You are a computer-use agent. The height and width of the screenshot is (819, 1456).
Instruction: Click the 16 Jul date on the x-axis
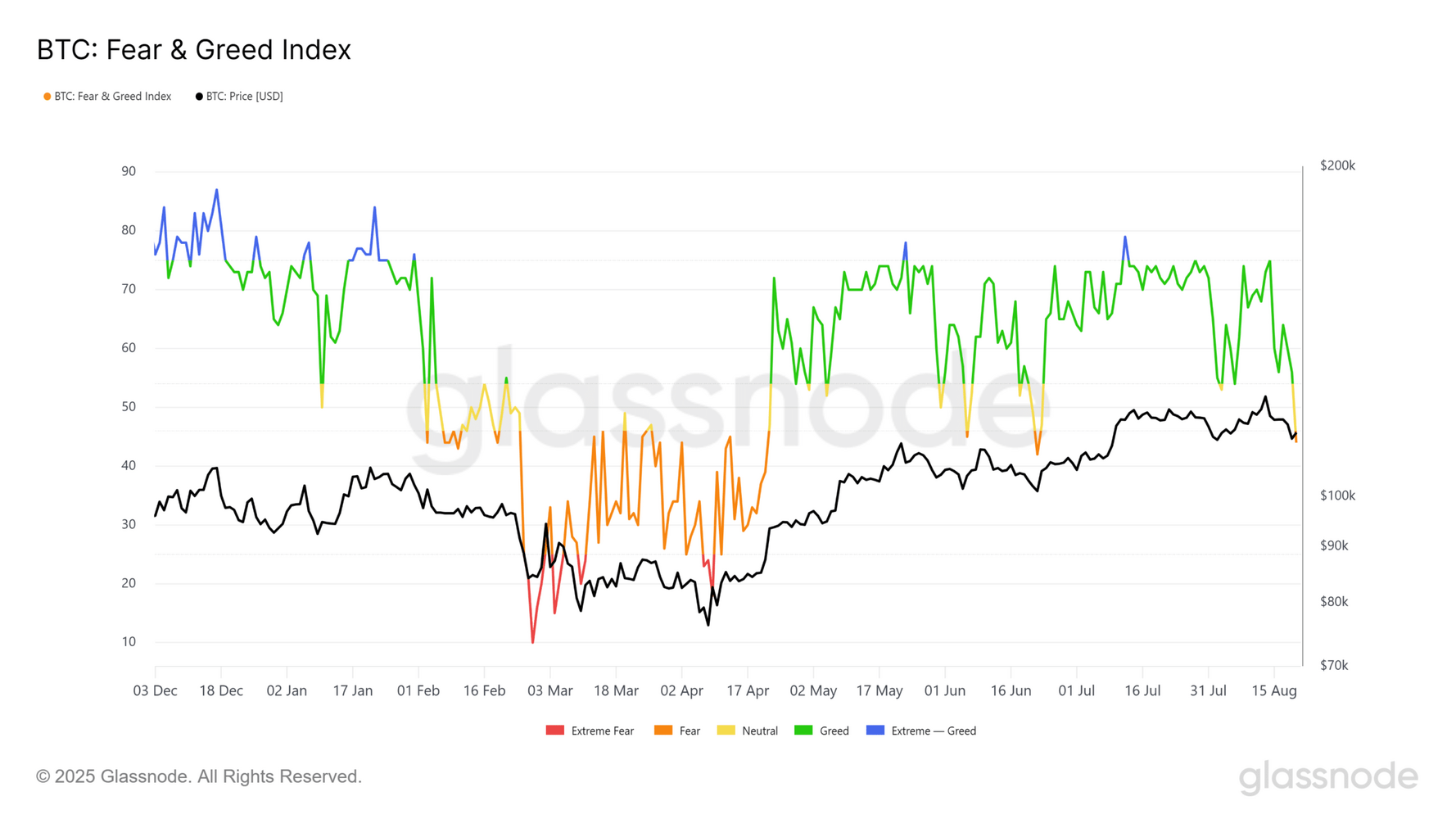point(1142,691)
